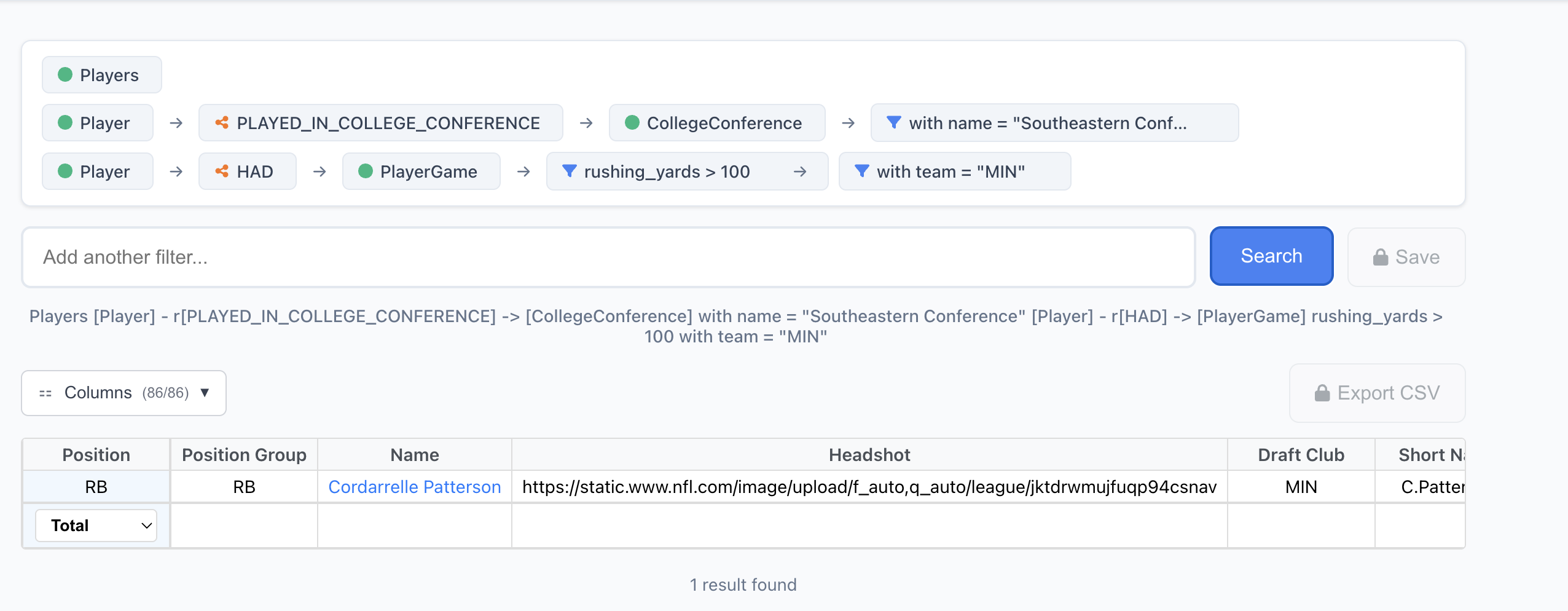Click the green dot on CollegeConference chip
Viewport: 1568px width, 611px height.
coord(632,123)
